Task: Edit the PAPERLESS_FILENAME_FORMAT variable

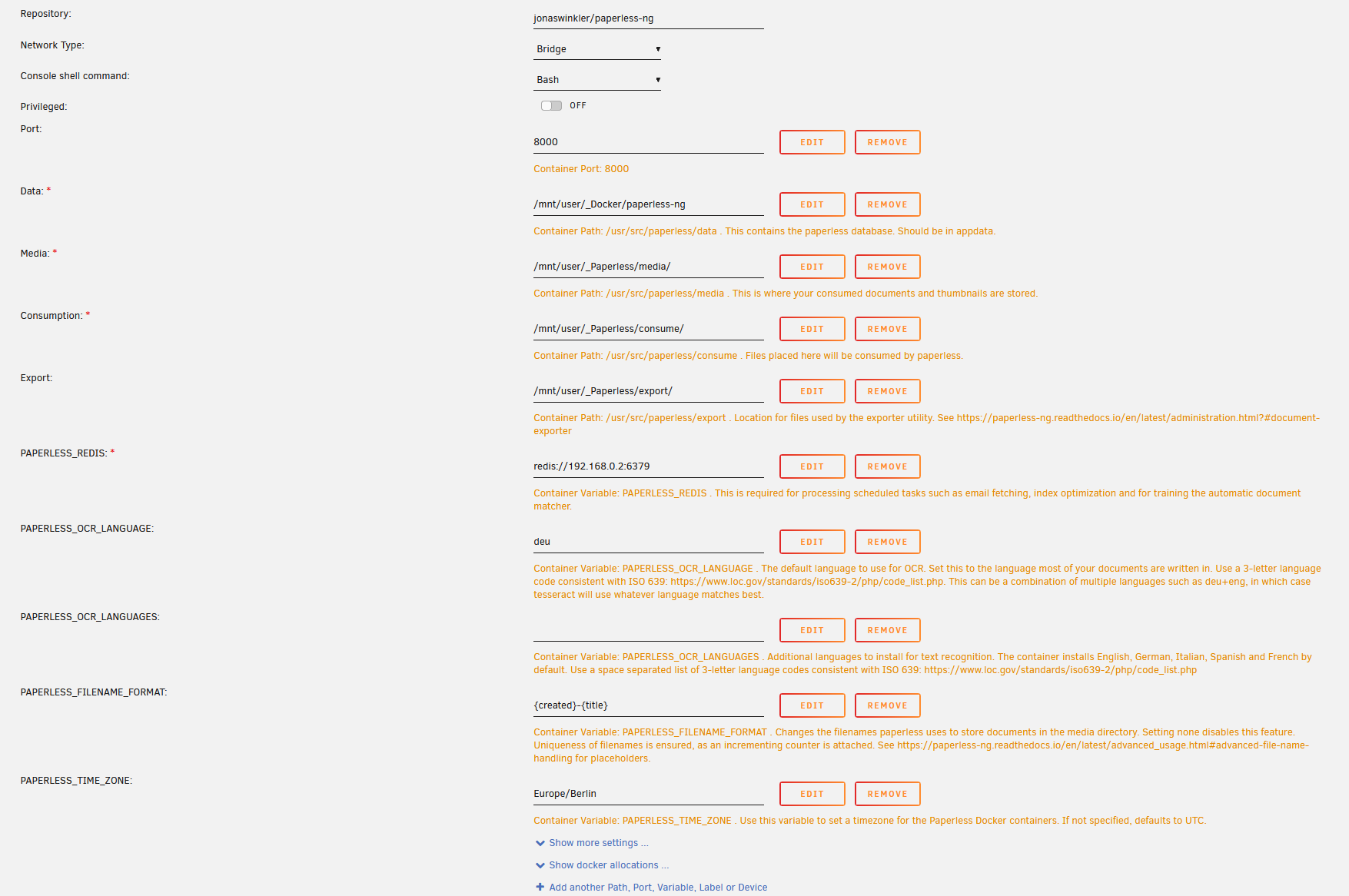Action: pyautogui.click(x=812, y=705)
